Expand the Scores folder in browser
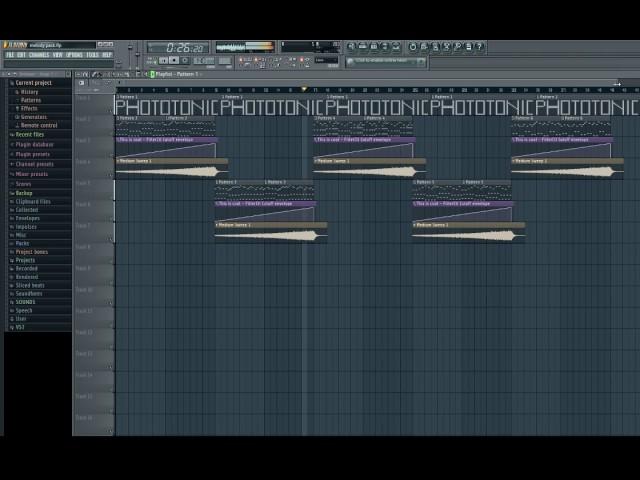The height and width of the screenshot is (480, 640). tap(23, 184)
